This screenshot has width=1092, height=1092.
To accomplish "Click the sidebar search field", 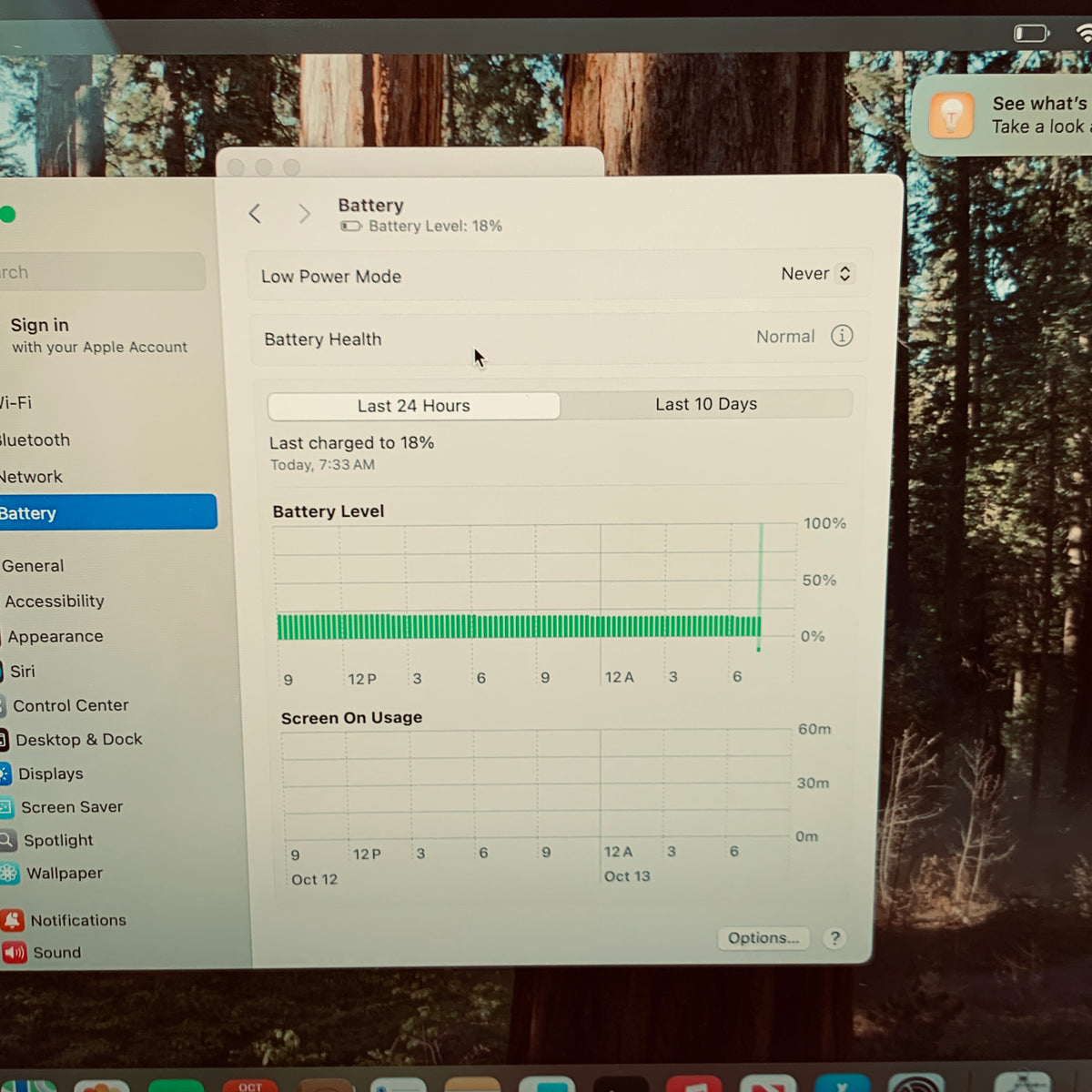I will pyautogui.click(x=102, y=272).
